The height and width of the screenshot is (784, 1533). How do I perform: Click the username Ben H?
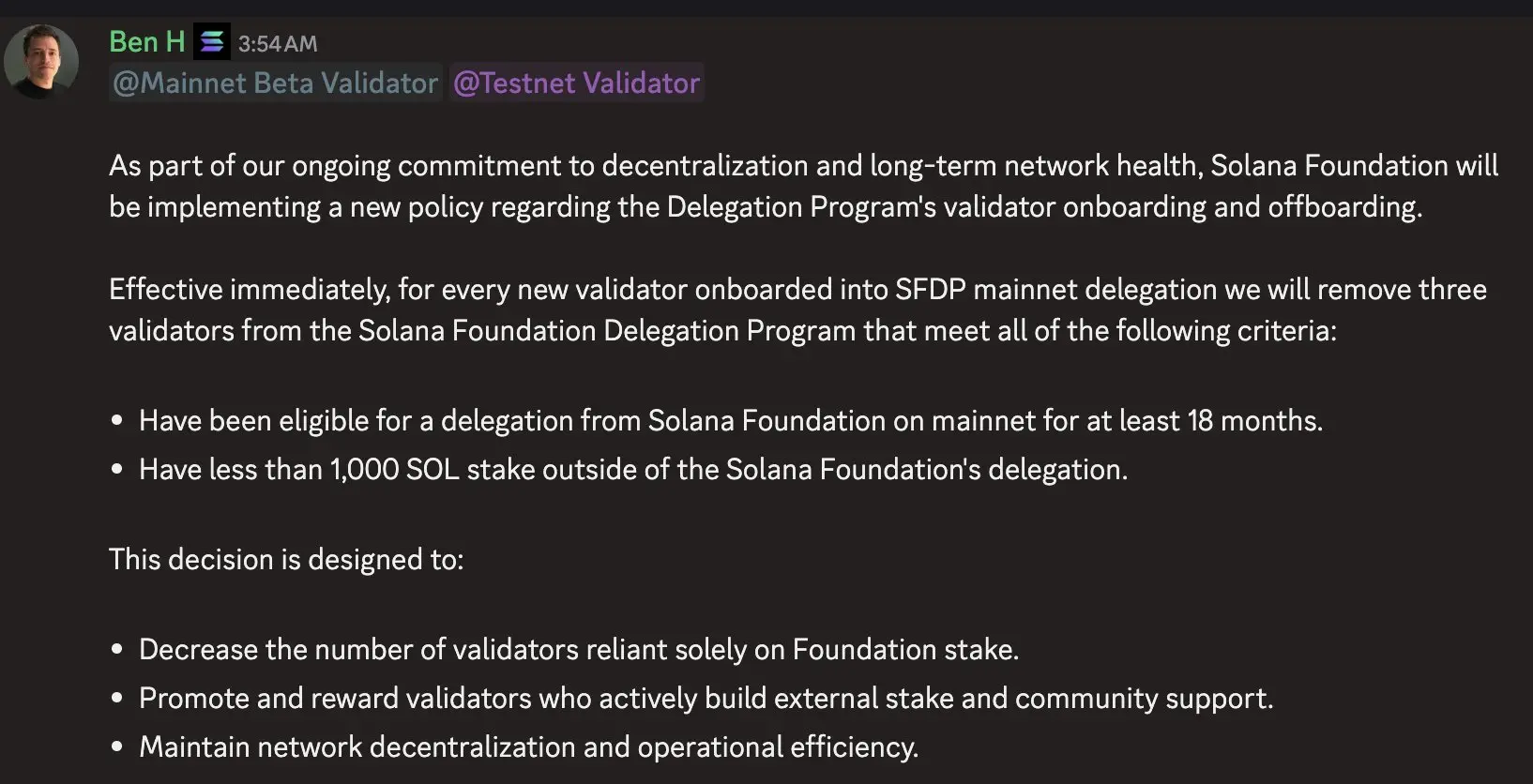click(x=145, y=41)
